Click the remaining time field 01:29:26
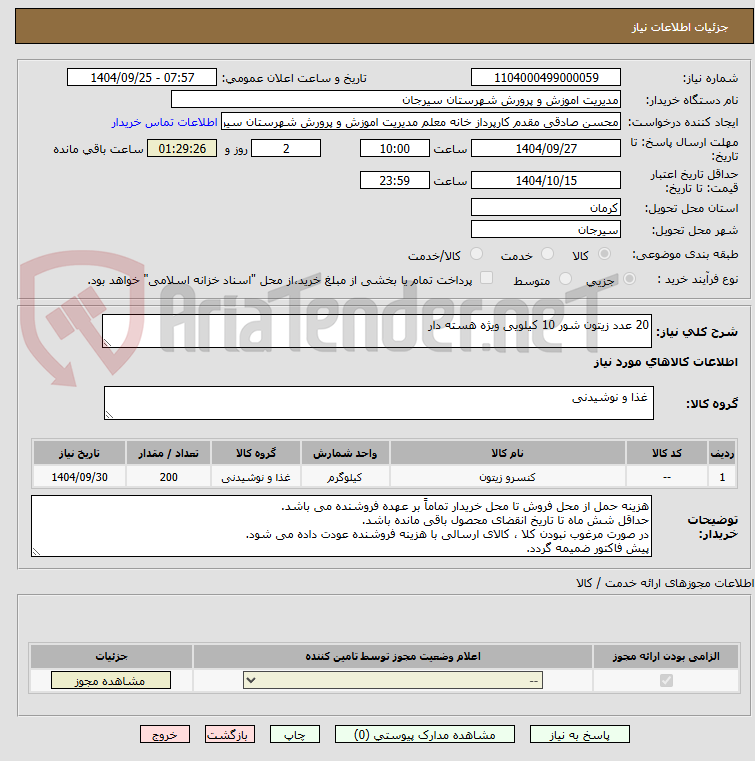This screenshot has height=761, width=755. (x=182, y=149)
